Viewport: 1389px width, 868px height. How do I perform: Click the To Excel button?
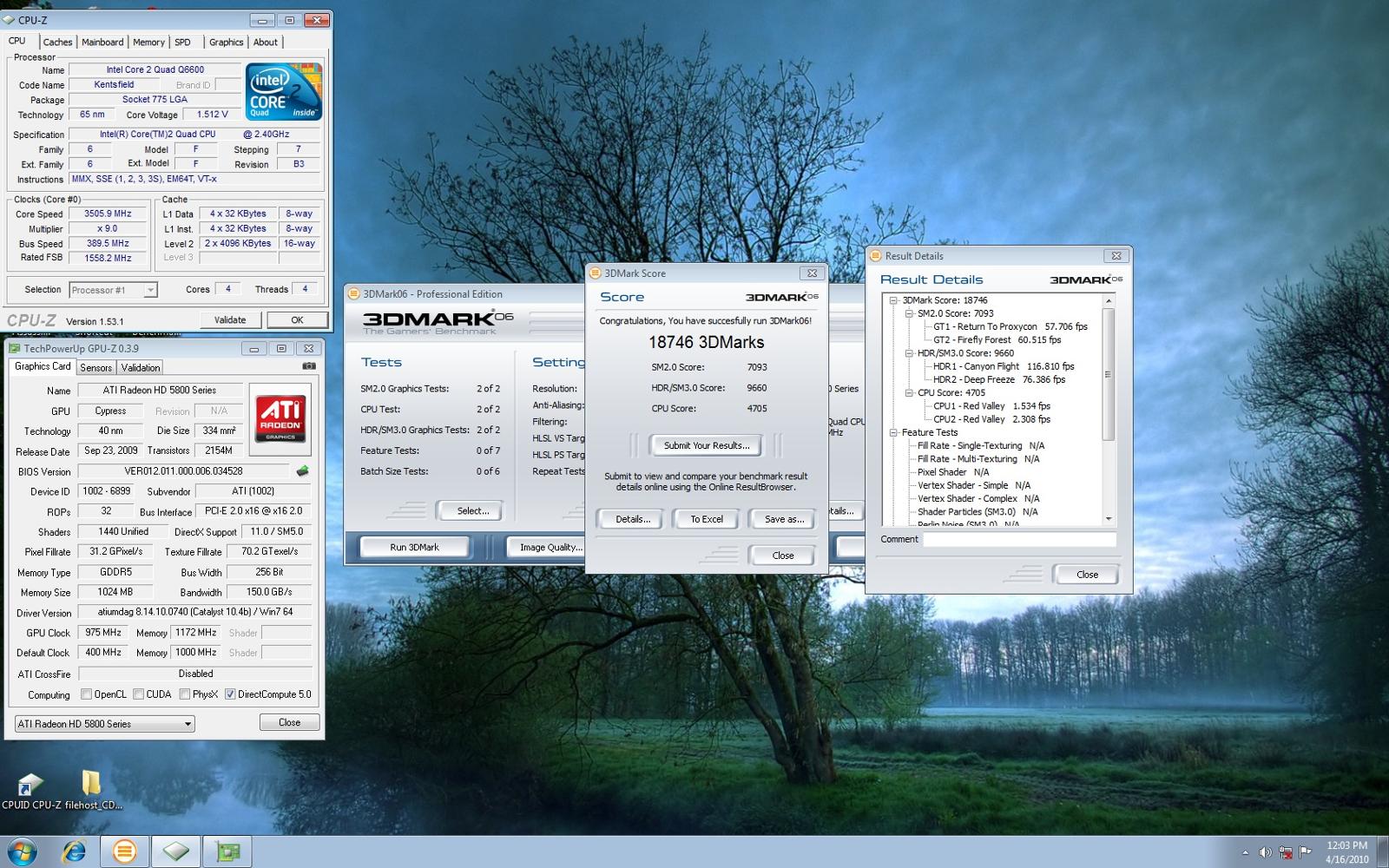point(707,519)
